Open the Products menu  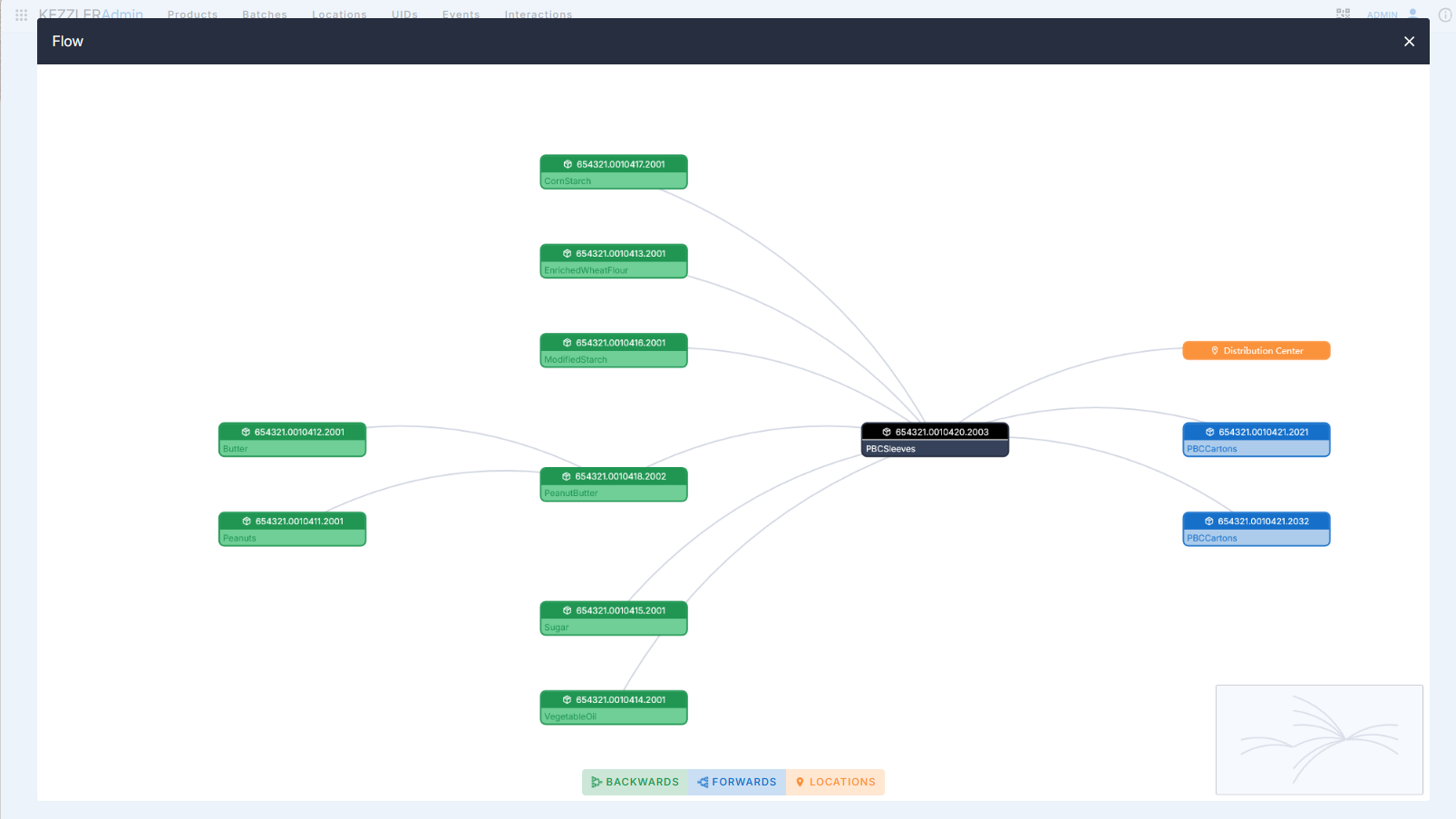(x=192, y=15)
